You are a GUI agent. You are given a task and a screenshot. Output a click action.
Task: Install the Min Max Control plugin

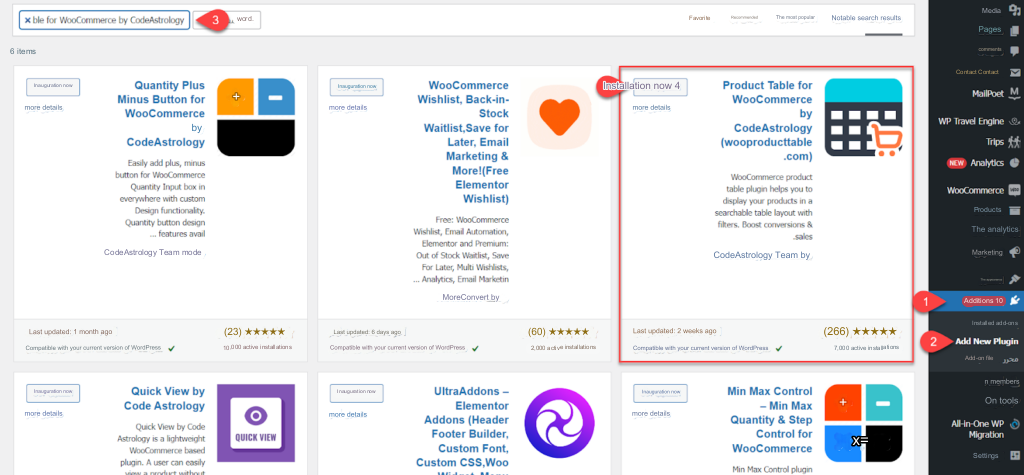660,393
